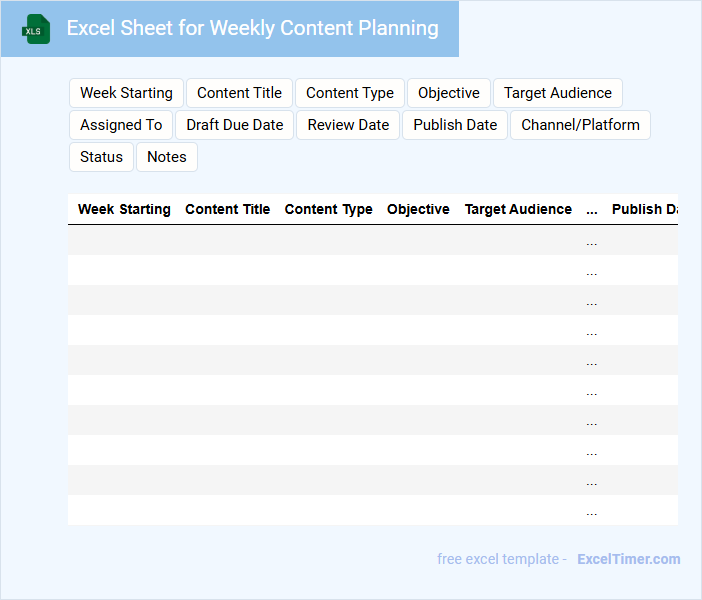Select the Week Starting tag button
Screen dimensions: 702x600
(126, 93)
